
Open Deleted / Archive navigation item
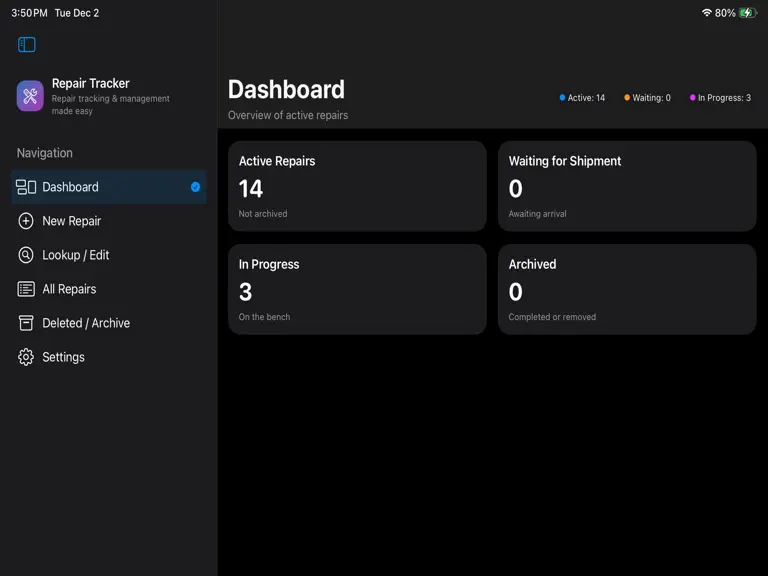[109, 323]
